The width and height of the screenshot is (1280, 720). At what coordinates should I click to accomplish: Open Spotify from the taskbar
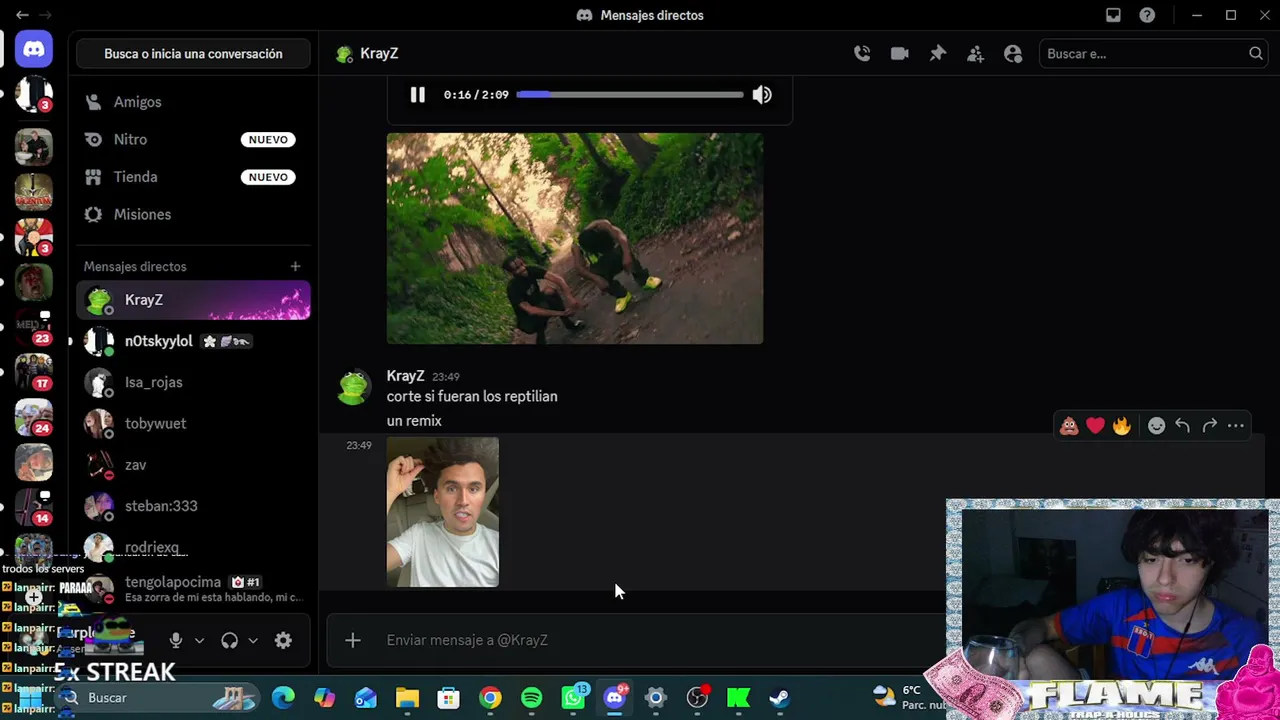click(532, 698)
